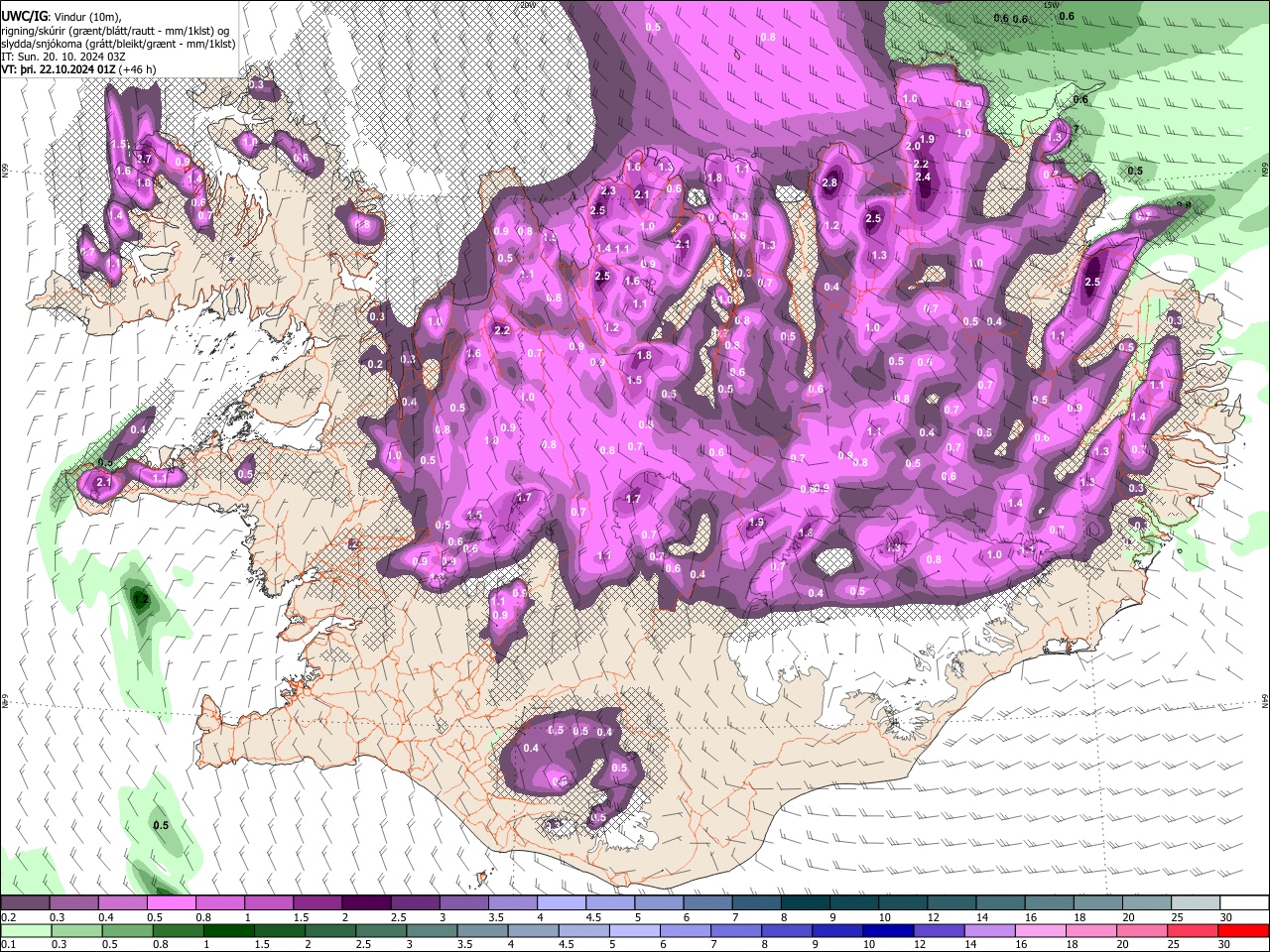Click the 2.8 snowfall value on the map
Viewport: 1270px width, 952px height.
[830, 182]
